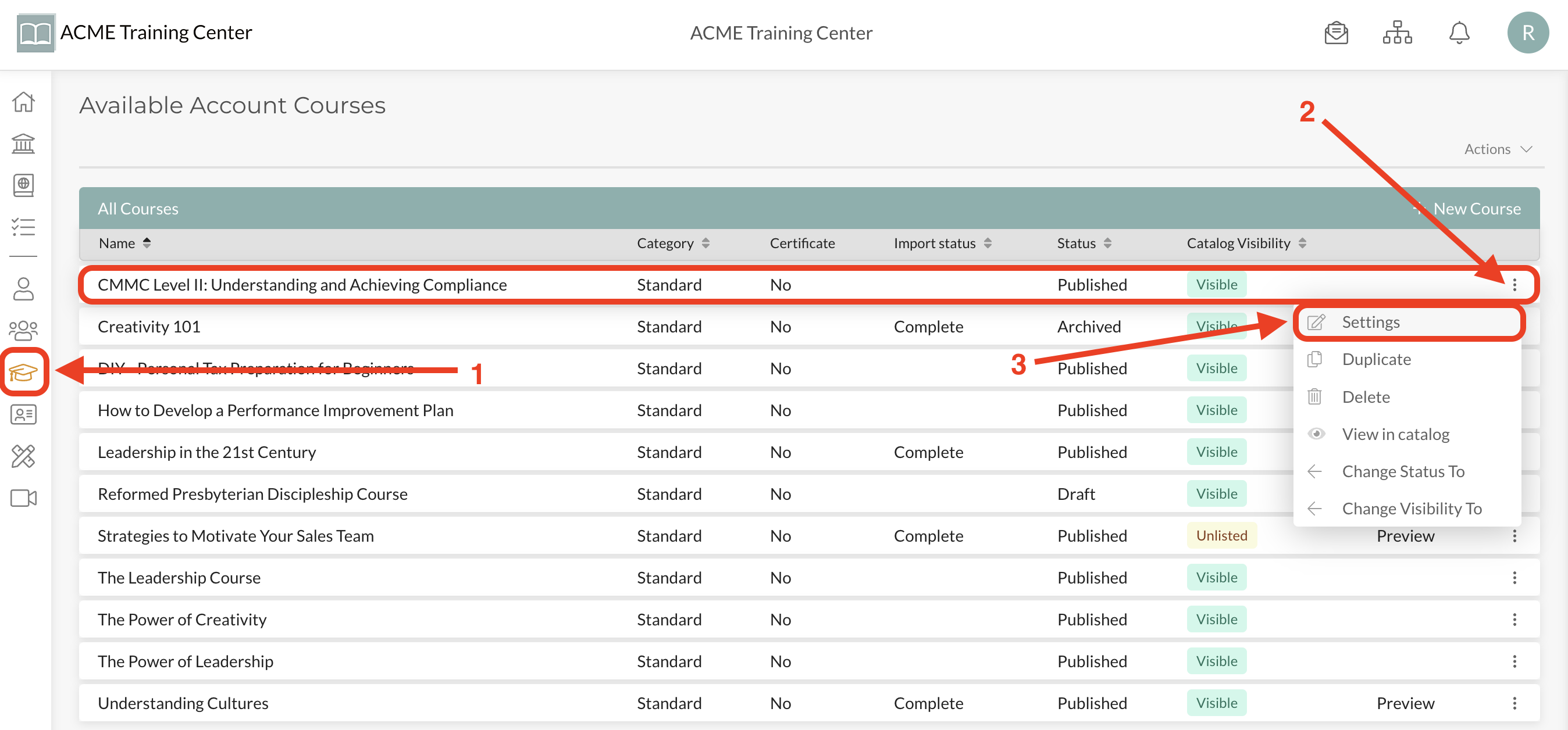1568x730 pixels.
Task: Open the design tools sidebar icon
Action: point(24,456)
